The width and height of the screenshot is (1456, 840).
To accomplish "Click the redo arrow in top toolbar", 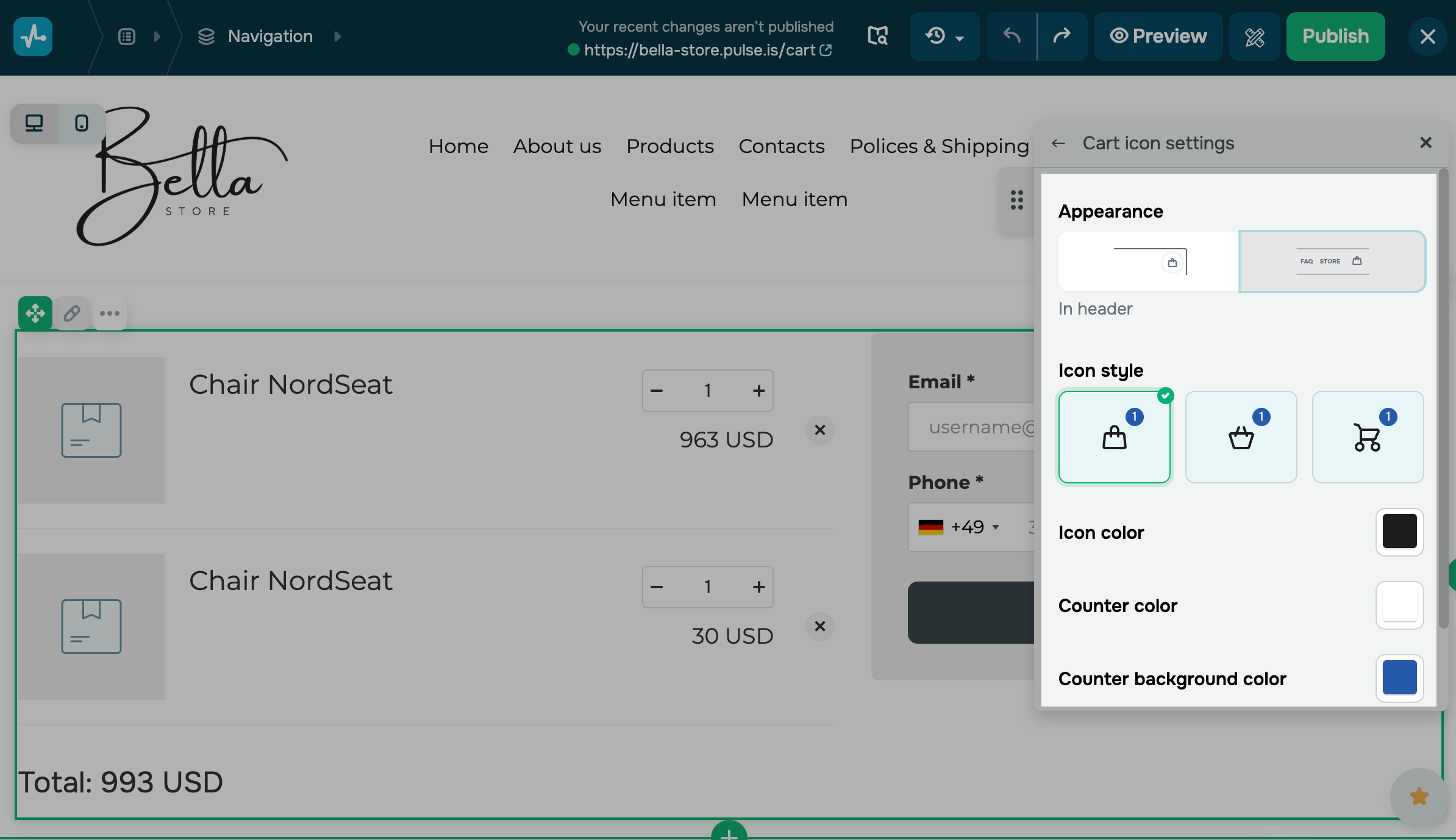I will [x=1062, y=36].
